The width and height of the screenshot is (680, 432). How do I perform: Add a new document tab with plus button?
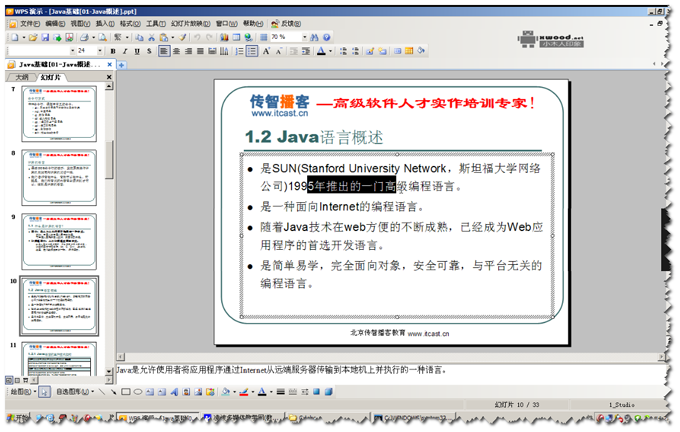tap(122, 65)
